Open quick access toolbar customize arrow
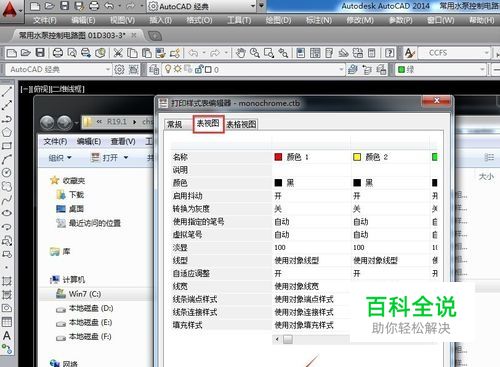 (x=261, y=6)
